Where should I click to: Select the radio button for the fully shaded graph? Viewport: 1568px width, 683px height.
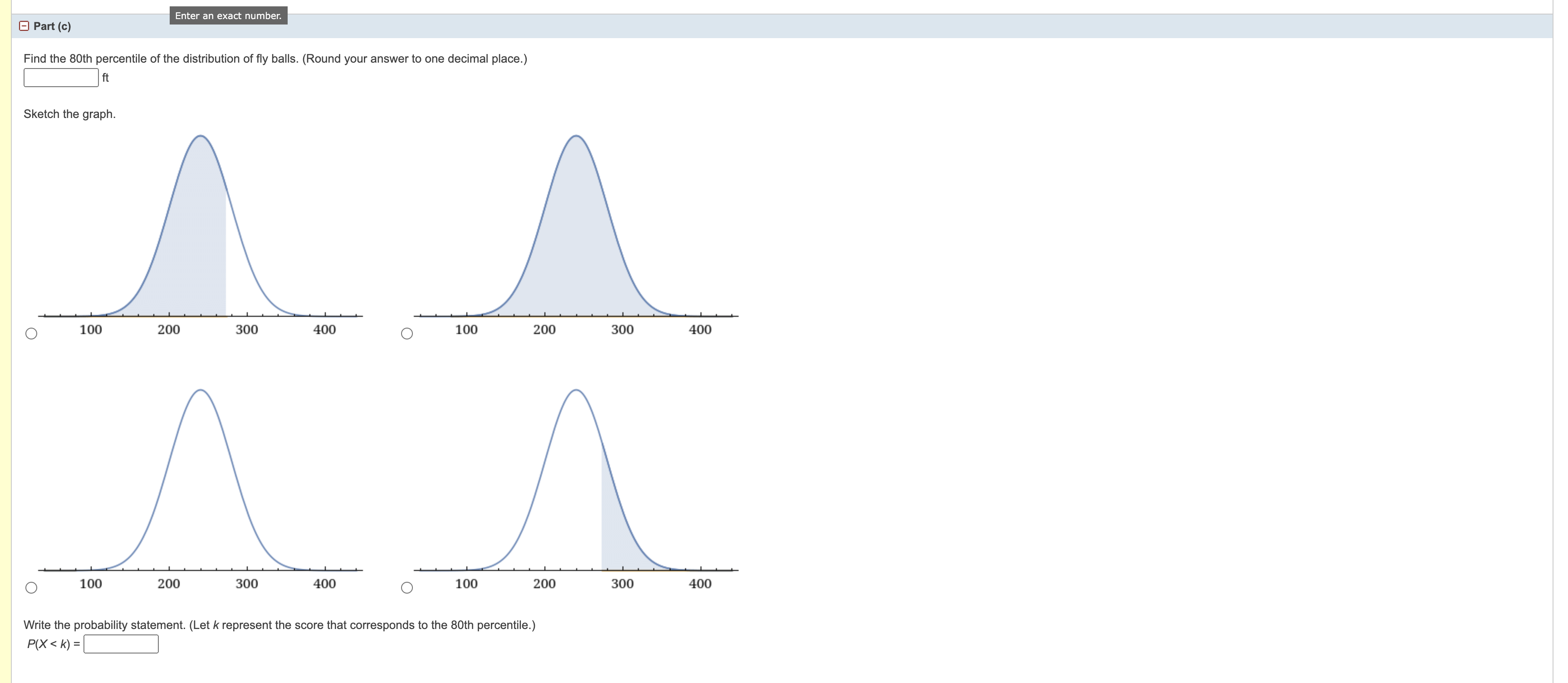click(x=407, y=334)
